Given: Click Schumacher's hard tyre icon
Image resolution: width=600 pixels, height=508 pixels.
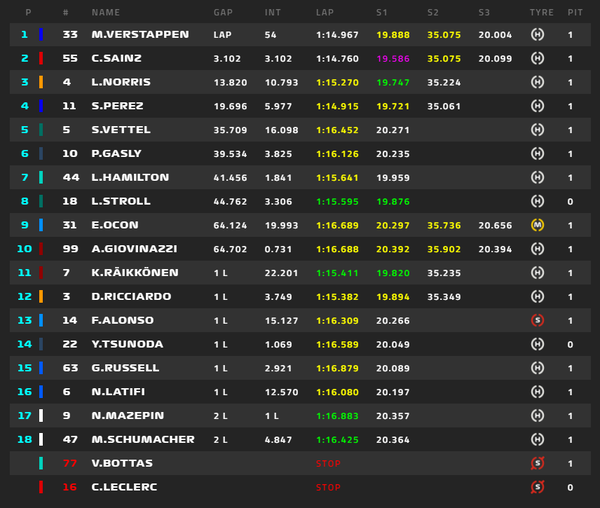Looking at the screenshot, I should 537,440.
